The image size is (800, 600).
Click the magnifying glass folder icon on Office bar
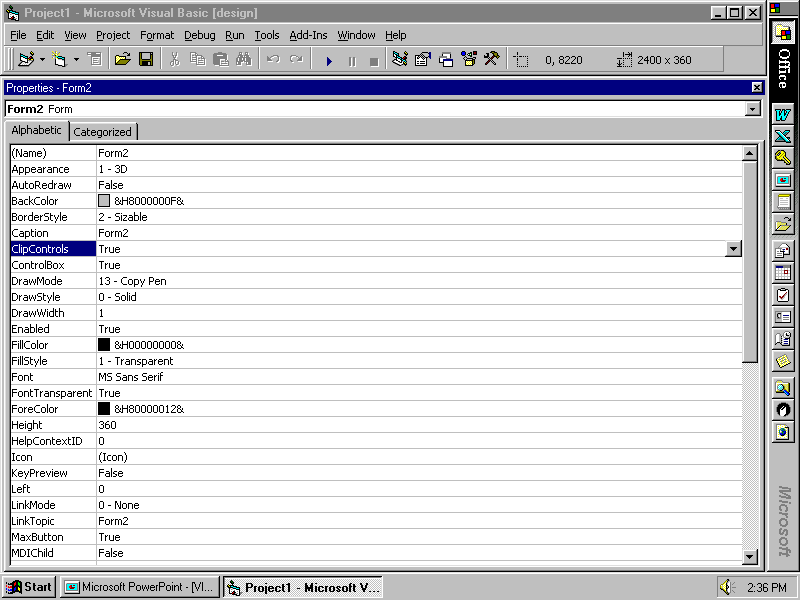tap(783, 388)
